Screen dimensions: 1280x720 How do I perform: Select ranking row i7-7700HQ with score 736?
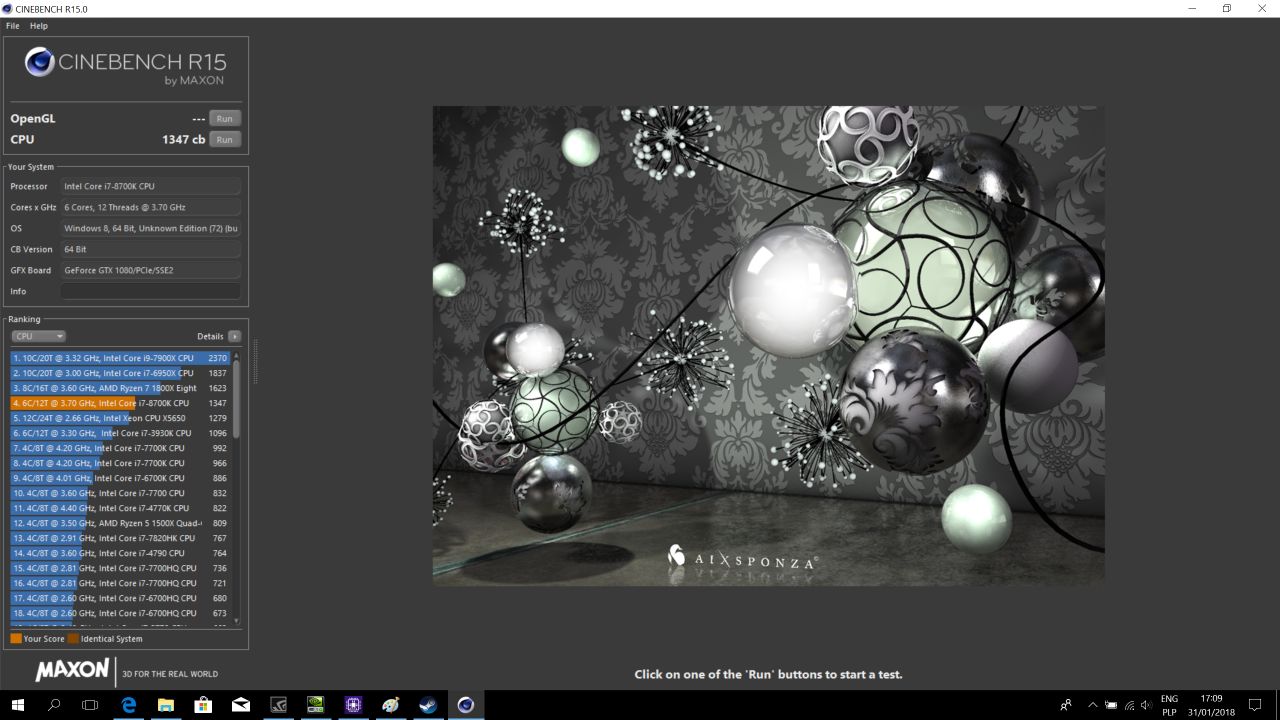120,568
